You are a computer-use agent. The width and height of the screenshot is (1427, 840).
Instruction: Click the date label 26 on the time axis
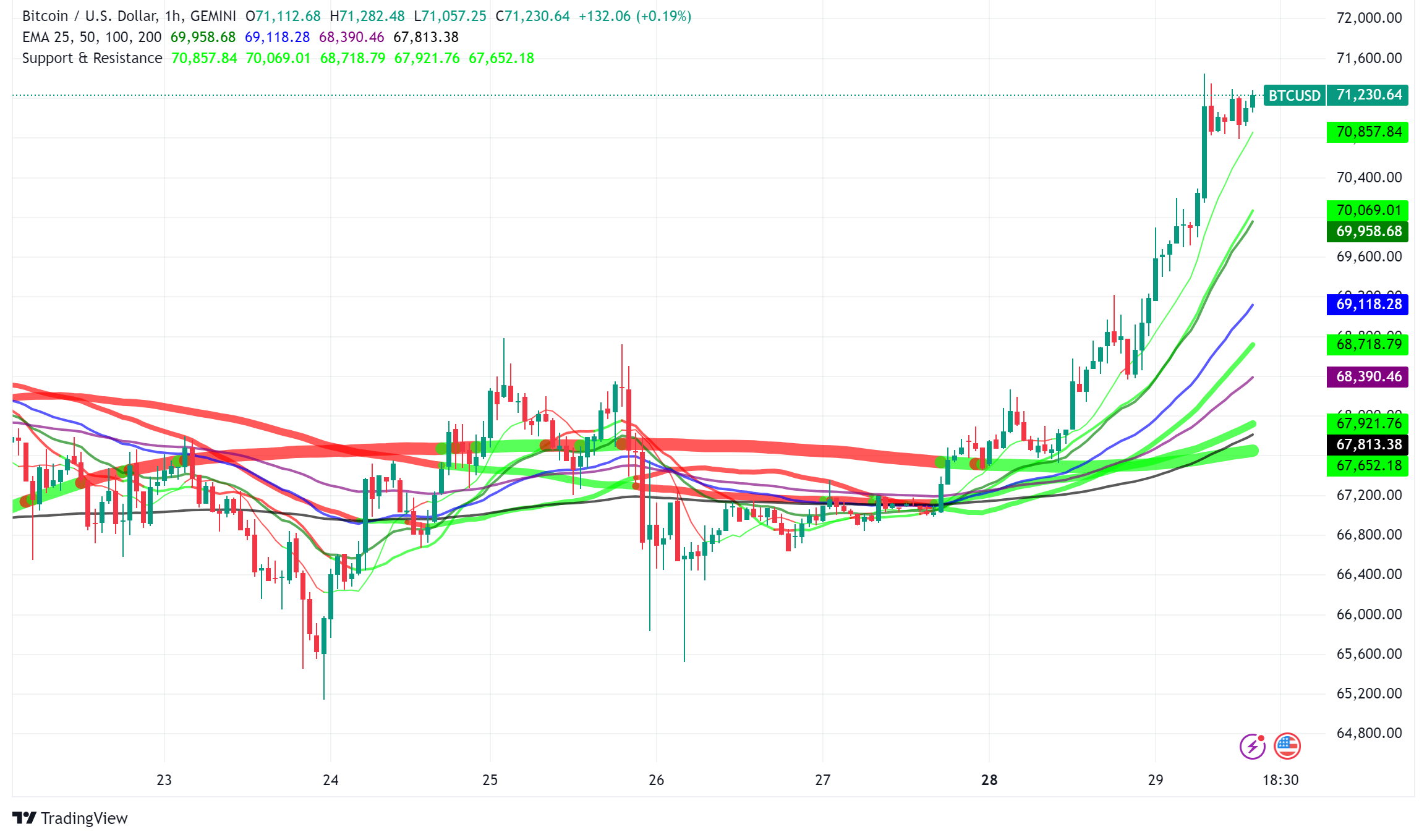[657, 780]
